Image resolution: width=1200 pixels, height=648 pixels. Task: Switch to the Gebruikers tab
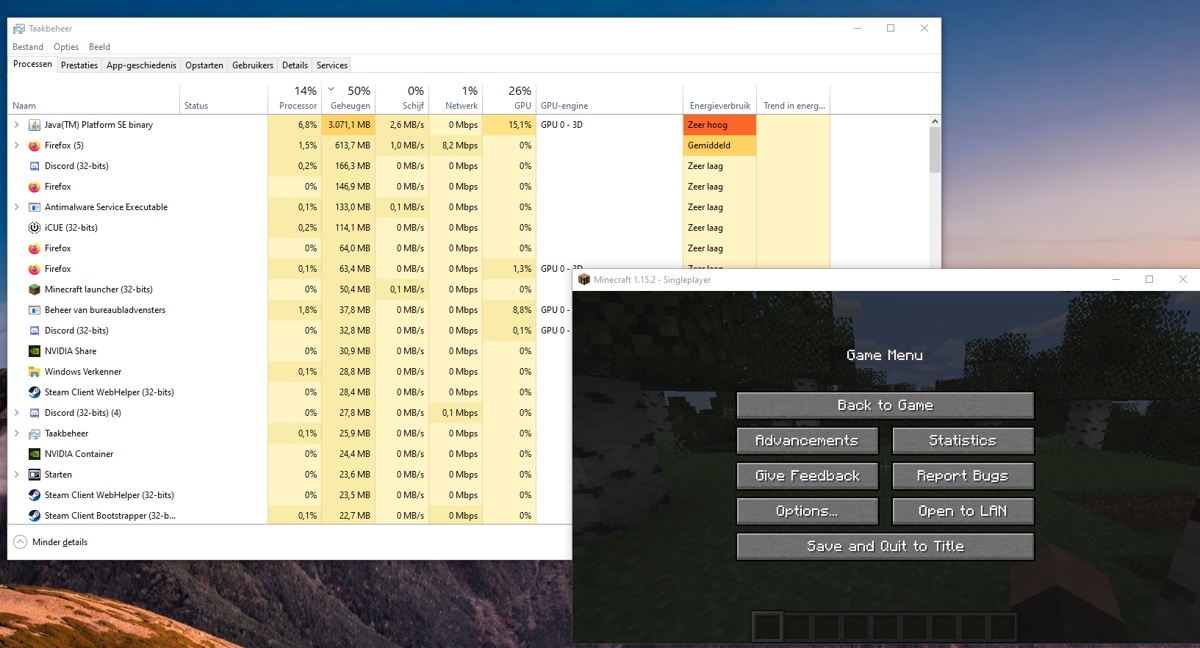pos(253,65)
